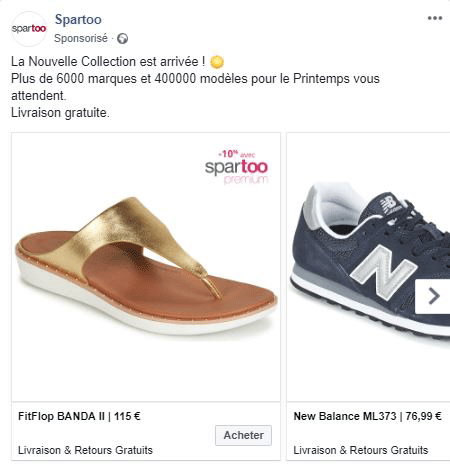Click the La Nouvelle Collection est arrivée text
Image resolution: width=450 pixels, height=465 pixels.
click(x=108, y=62)
